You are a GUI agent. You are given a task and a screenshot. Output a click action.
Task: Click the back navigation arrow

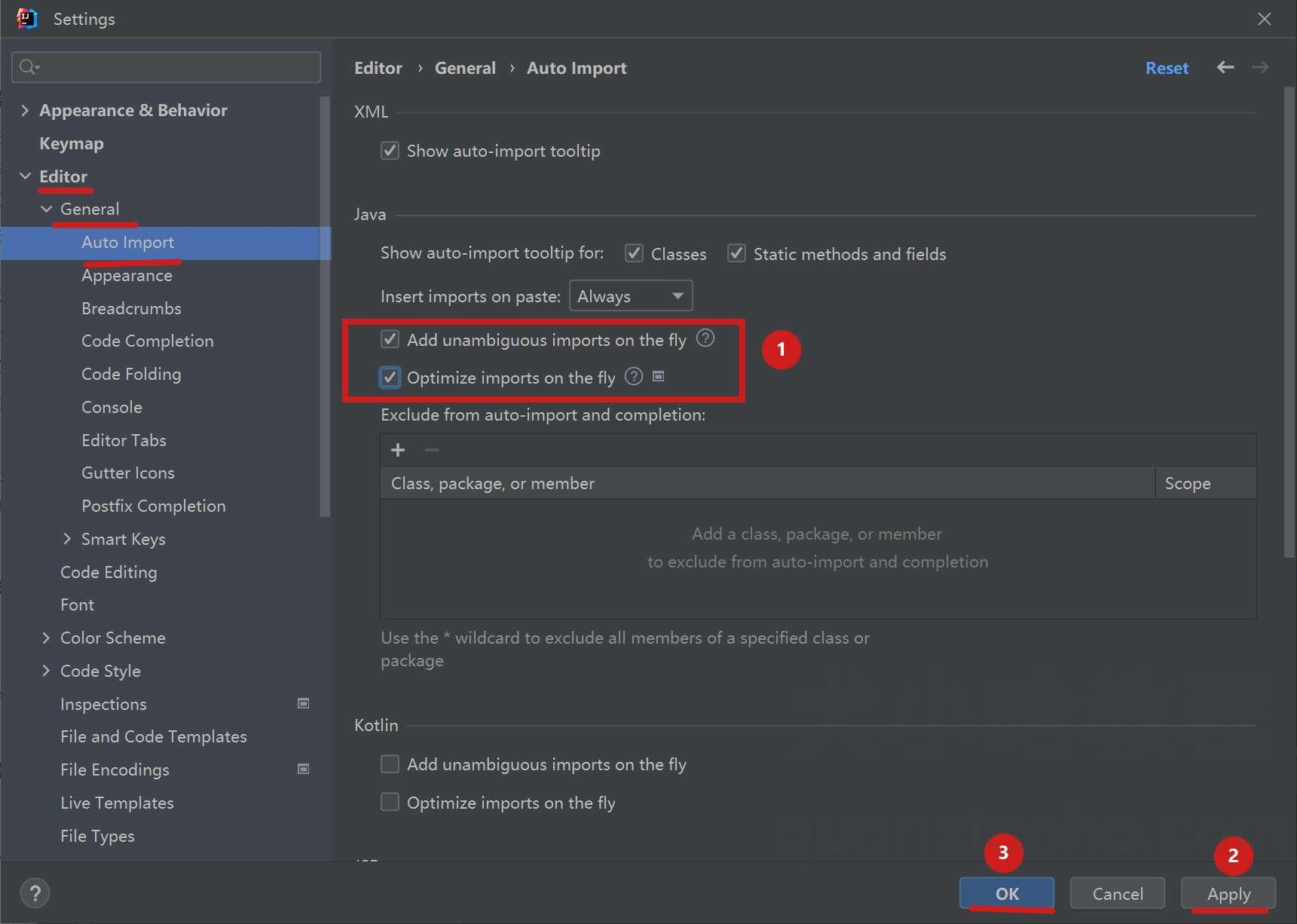1225,67
